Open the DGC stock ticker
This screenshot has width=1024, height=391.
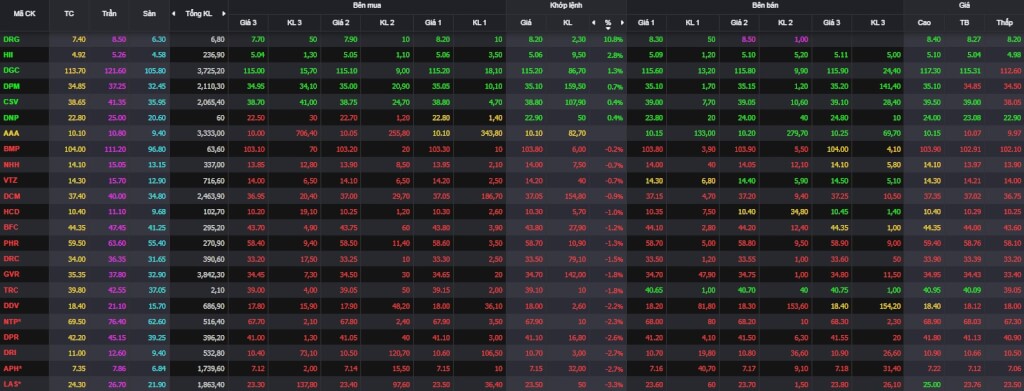click(x=11, y=70)
